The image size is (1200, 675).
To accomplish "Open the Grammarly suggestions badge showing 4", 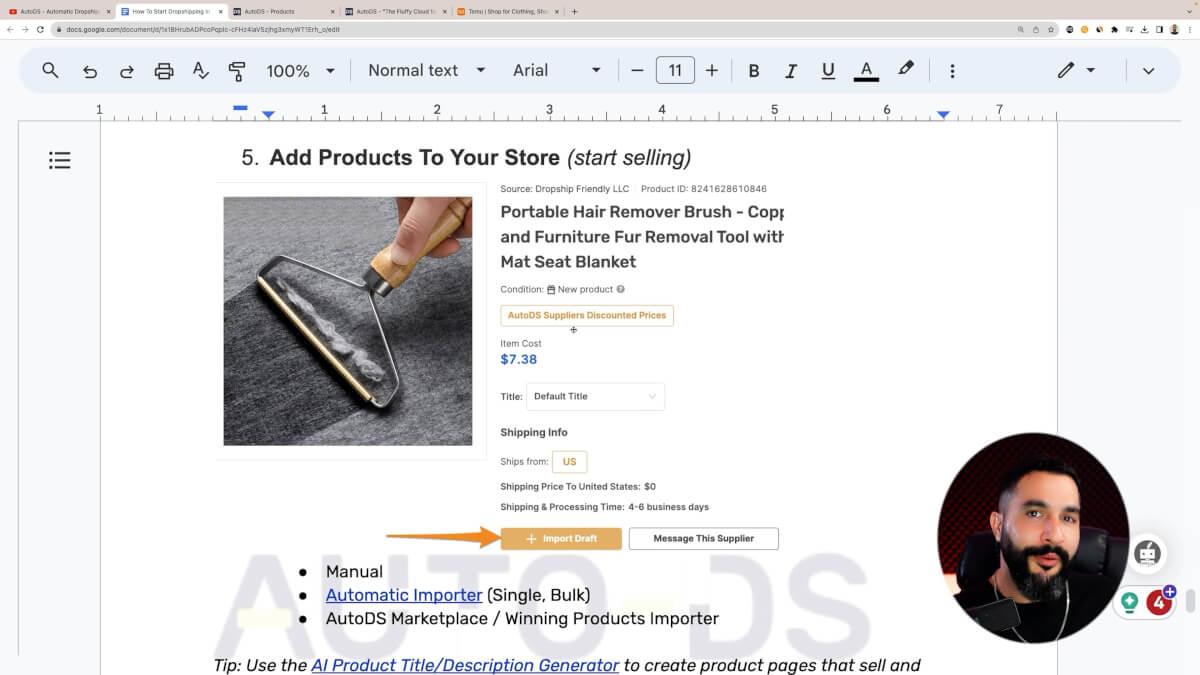I will [1159, 602].
